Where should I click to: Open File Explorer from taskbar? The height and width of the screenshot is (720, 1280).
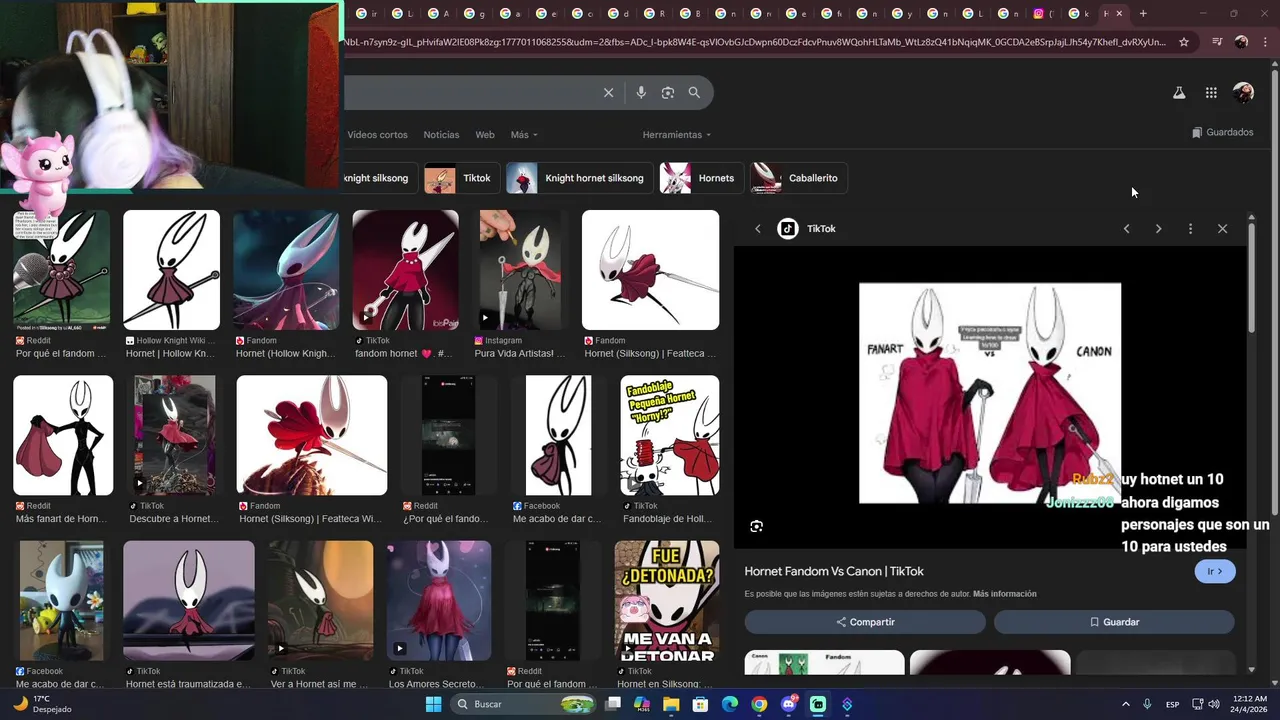tap(671, 704)
